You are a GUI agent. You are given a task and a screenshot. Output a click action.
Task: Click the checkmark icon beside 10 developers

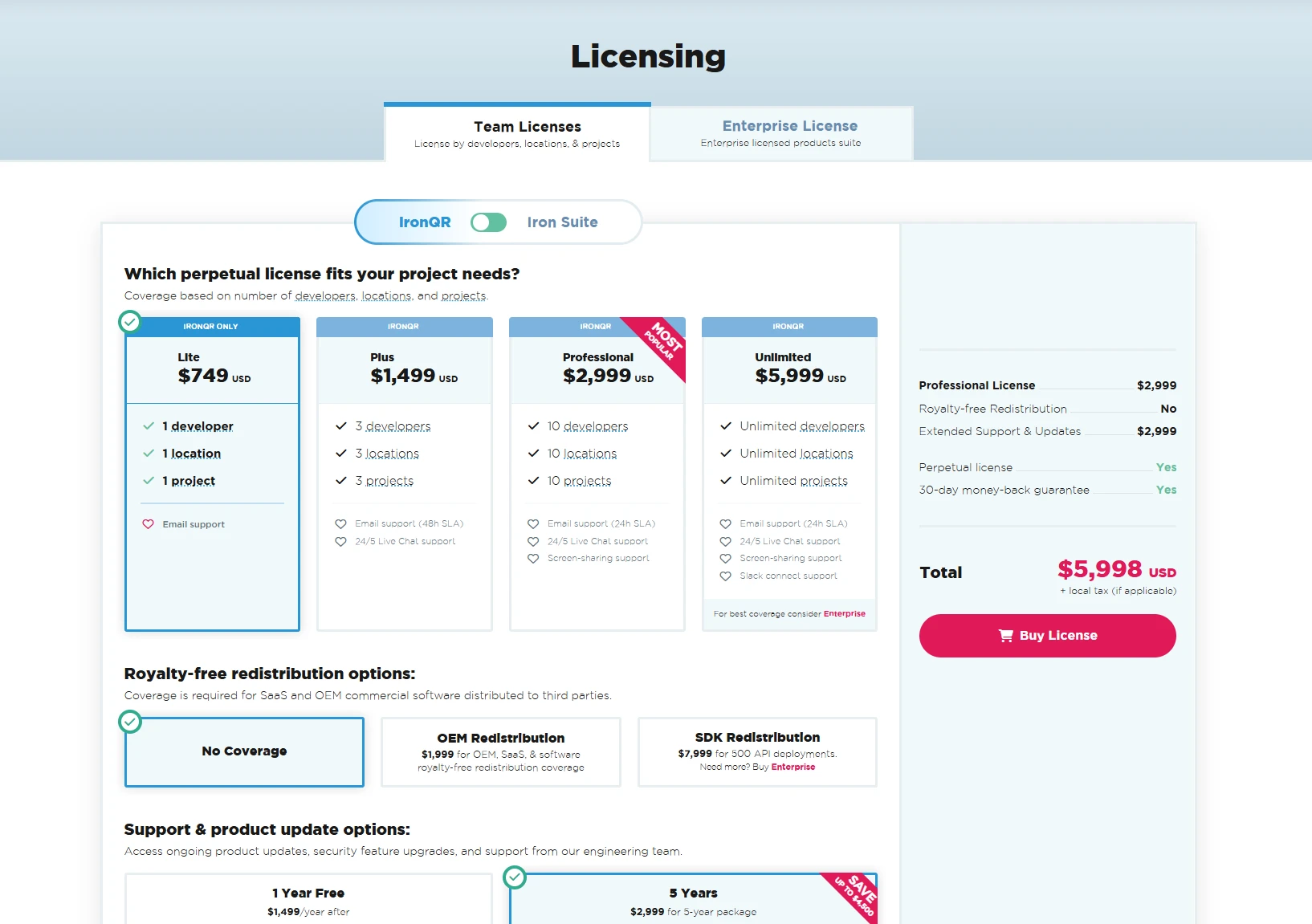coord(533,426)
